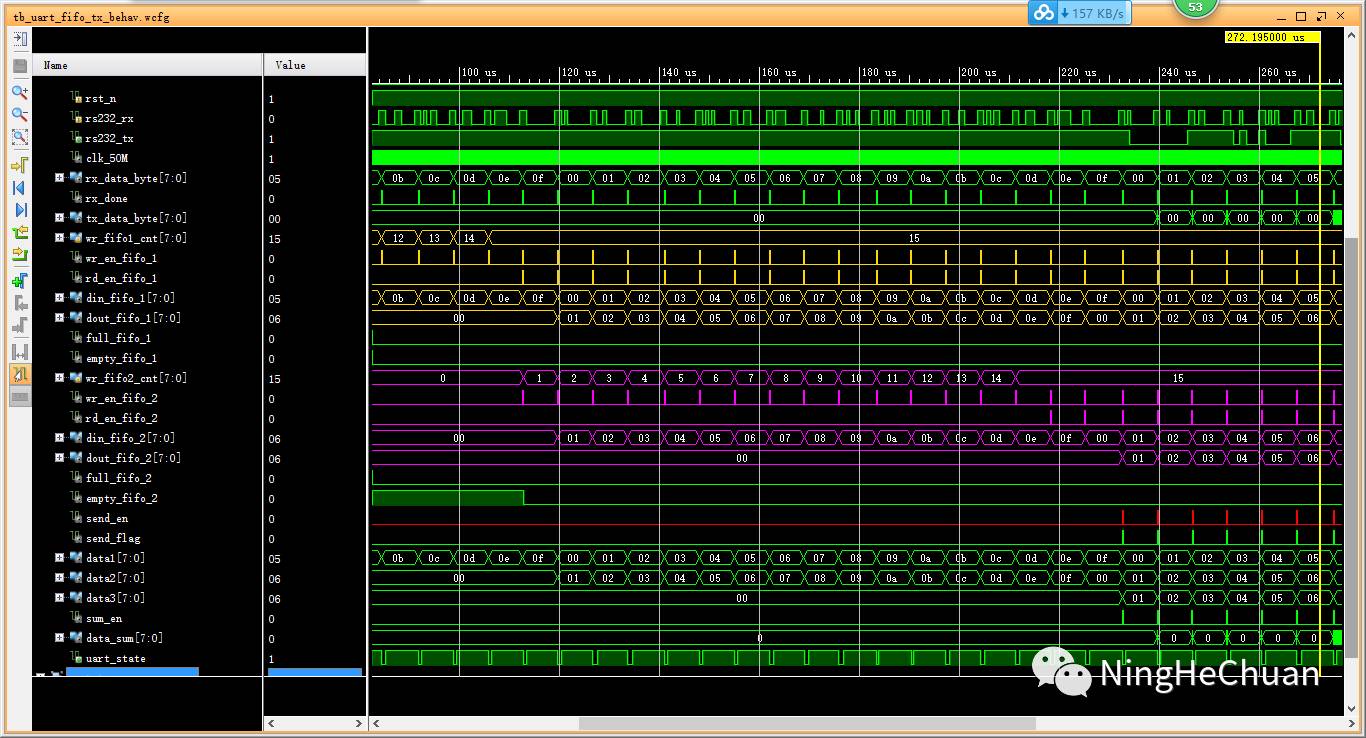Select the rs232_tx signal

[x=109, y=139]
